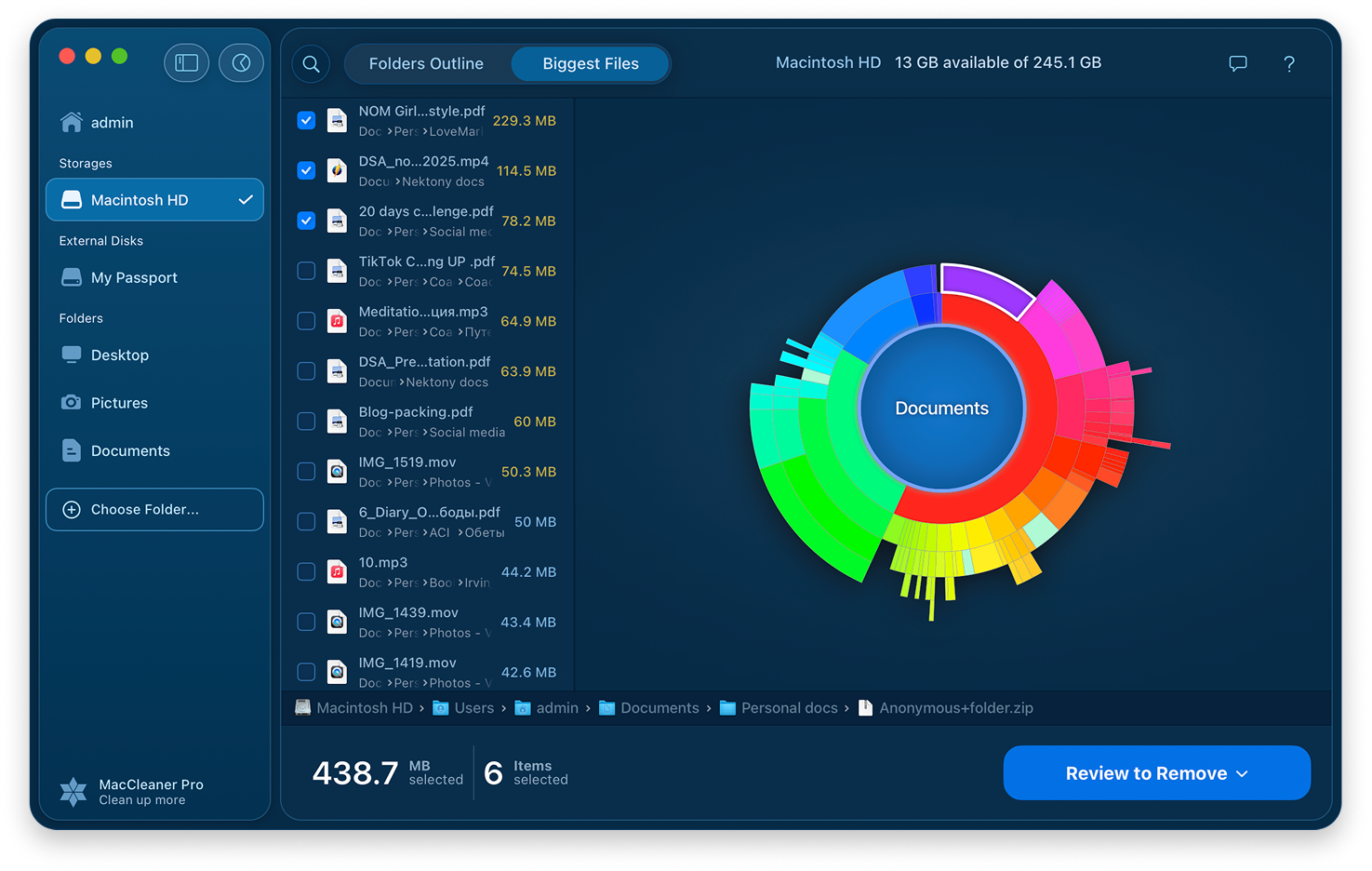Screen dimensions: 1372x871
Task: Open the search magnifier icon
Action: tap(312, 64)
